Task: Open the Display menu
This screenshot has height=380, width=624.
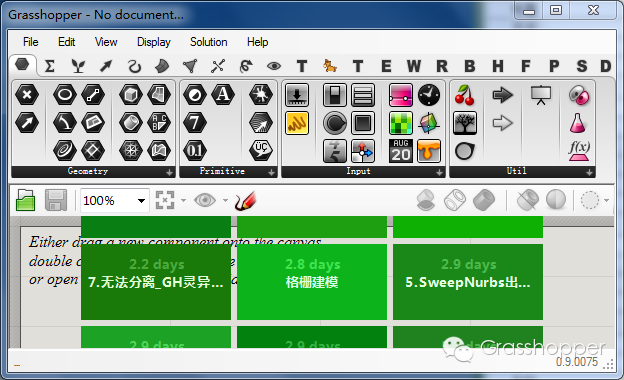Action: point(154,42)
